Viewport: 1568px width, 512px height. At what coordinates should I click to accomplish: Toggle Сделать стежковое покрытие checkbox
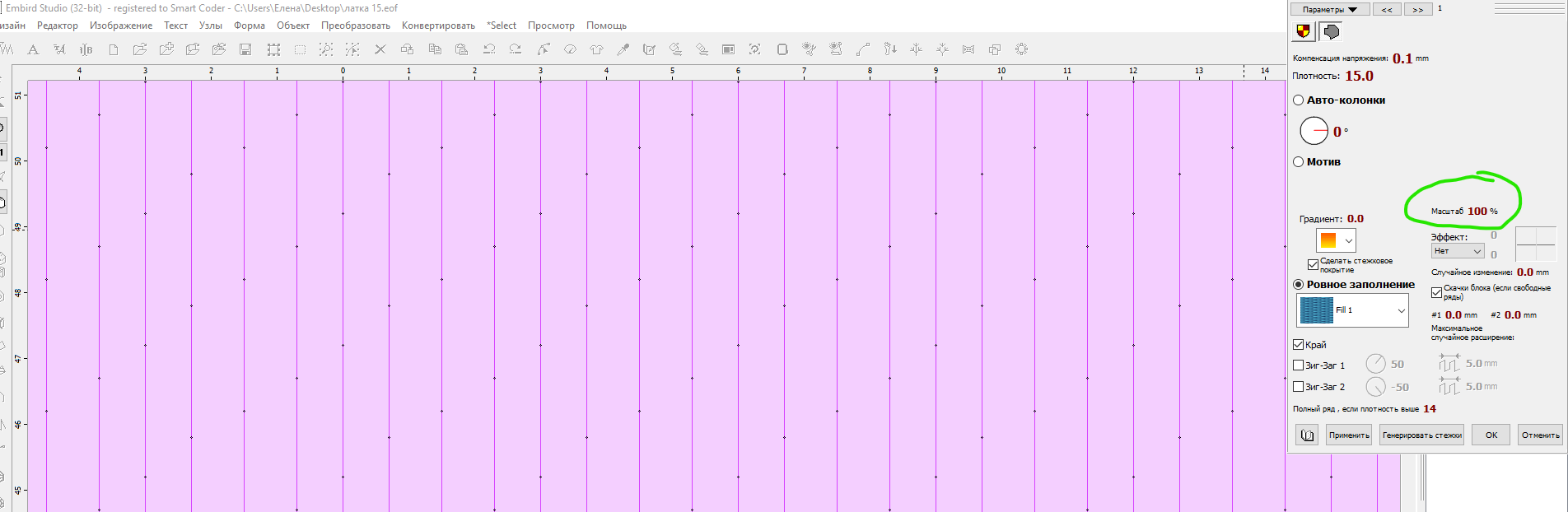click(1313, 264)
